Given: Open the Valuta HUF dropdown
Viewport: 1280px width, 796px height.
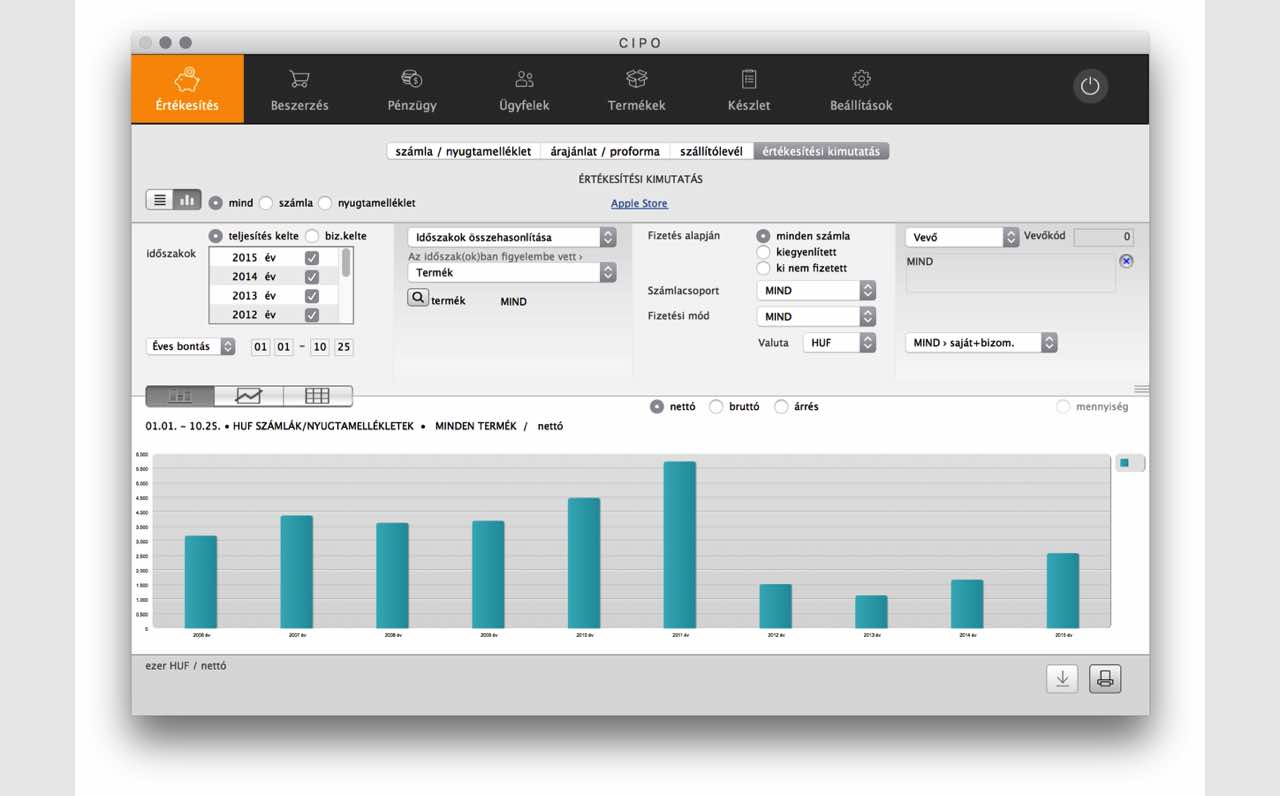Looking at the screenshot, I should click(x=839, y=343).
